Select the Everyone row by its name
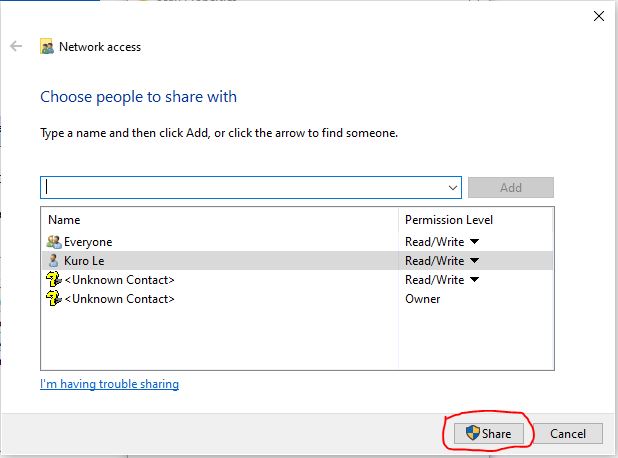This screenshot has height=458, width=618. [x=88, y=242]
